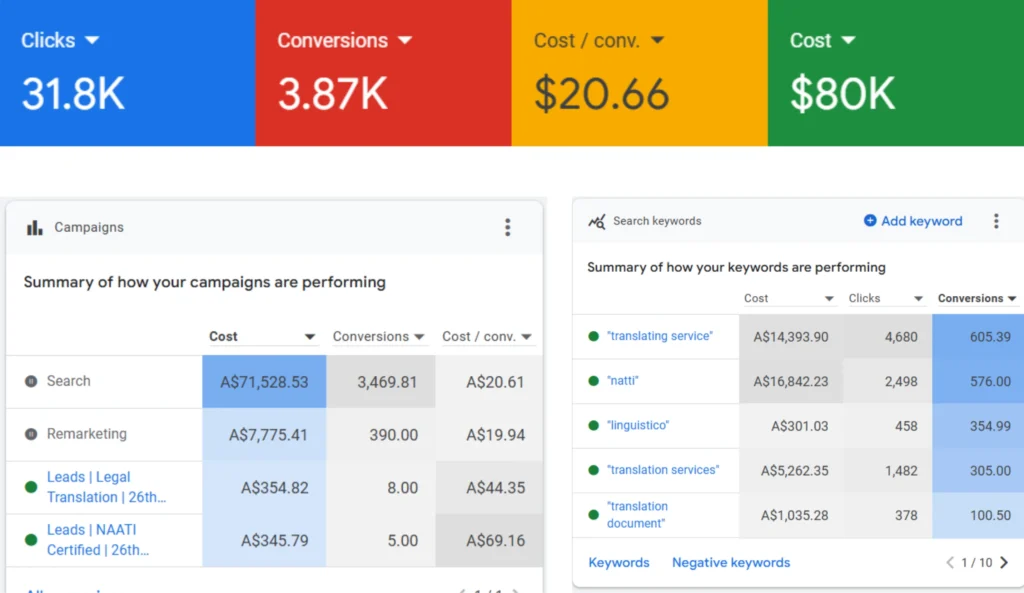The image size is (1024, 593).
Task: Click the Add keyword button
Action: tap(913, 221)
